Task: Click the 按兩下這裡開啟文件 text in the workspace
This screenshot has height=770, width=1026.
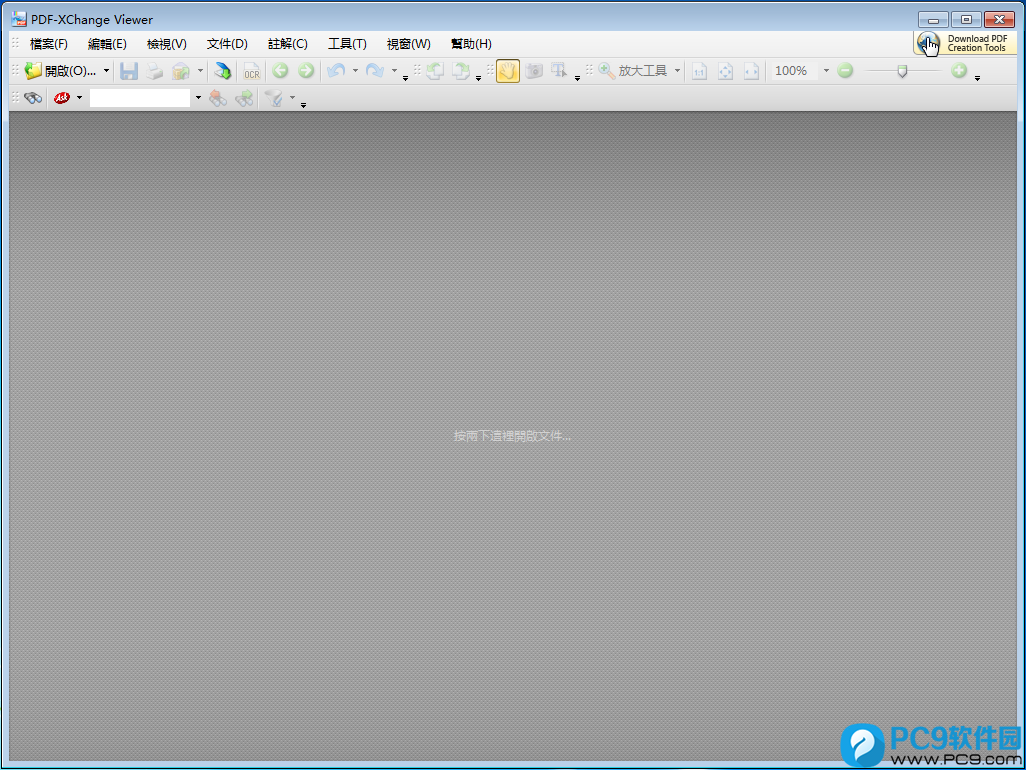Action: (512, 436)
